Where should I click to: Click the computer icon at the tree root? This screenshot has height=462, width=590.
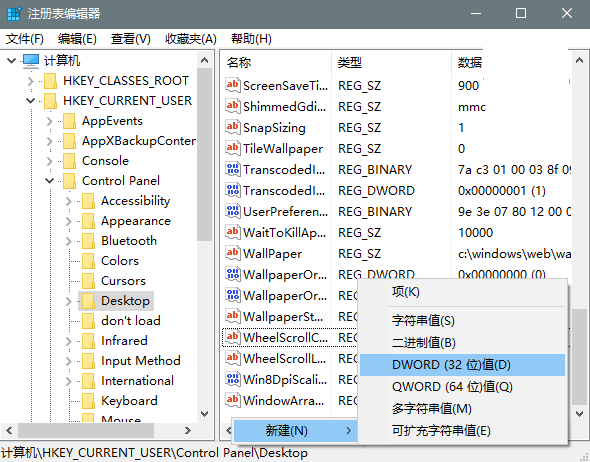click(31, 61)
